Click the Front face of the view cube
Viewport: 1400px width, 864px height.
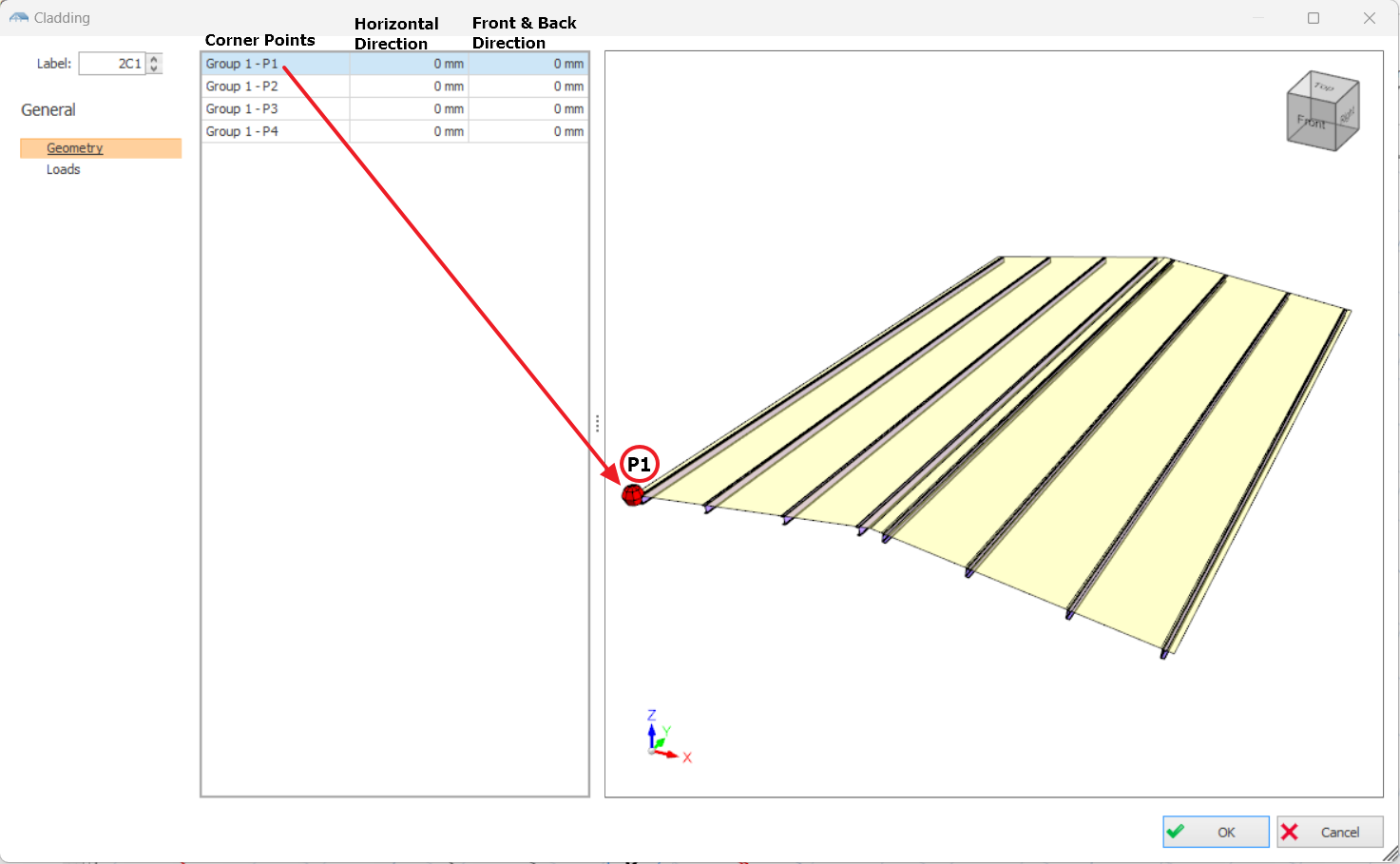click(1311, 123)
